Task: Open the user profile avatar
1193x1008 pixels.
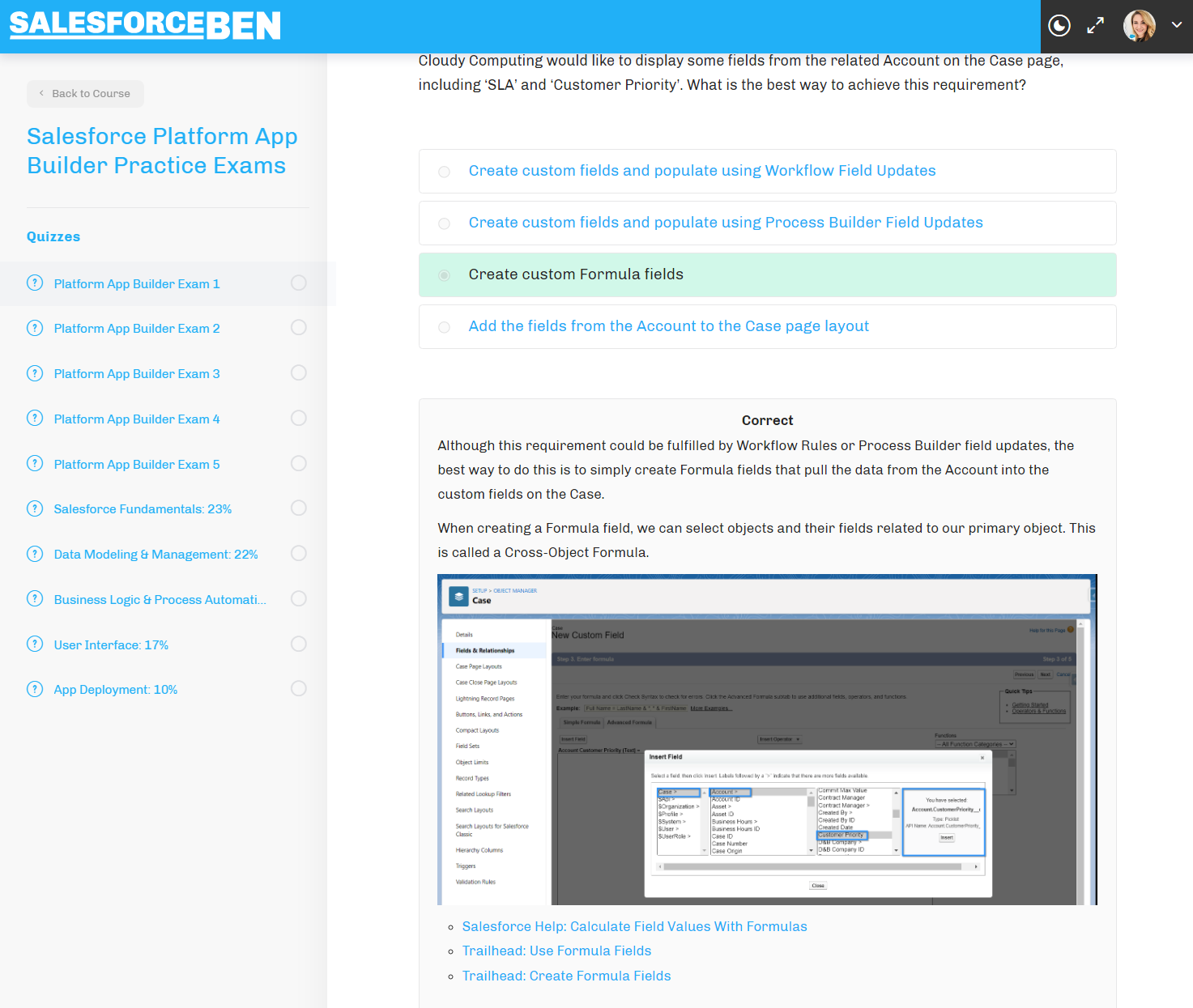Action: (x=1140, y=26)
